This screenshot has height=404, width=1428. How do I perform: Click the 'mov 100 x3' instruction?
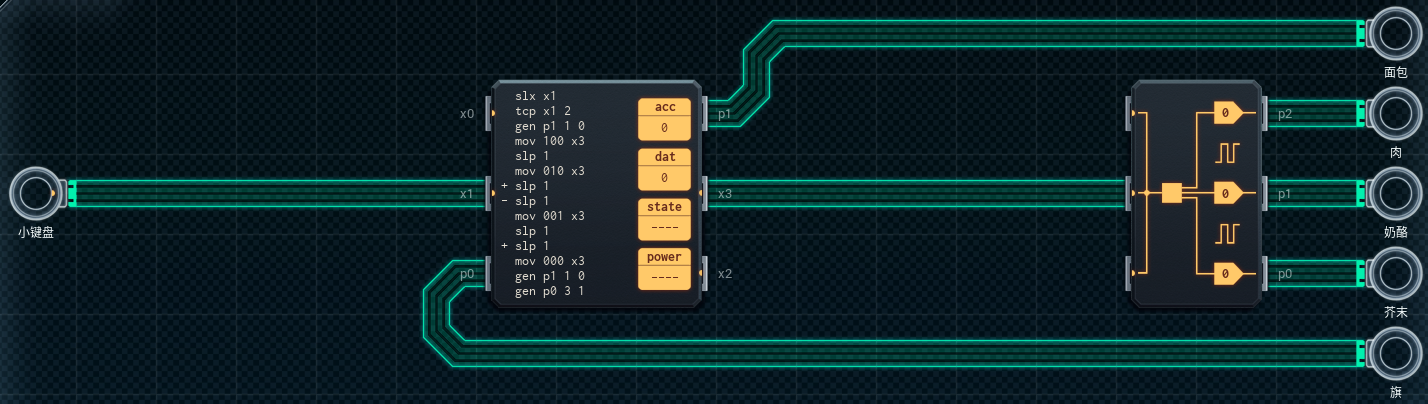549,141
